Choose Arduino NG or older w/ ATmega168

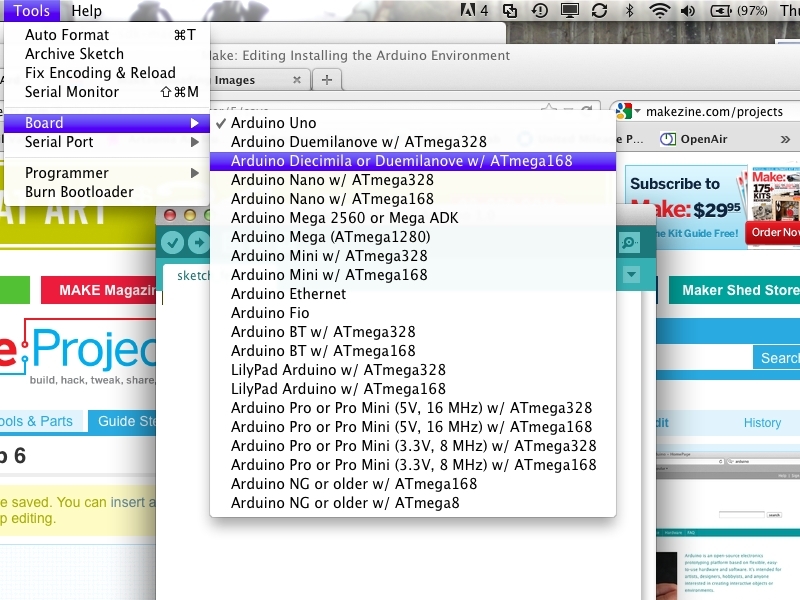tap(413, 484)
